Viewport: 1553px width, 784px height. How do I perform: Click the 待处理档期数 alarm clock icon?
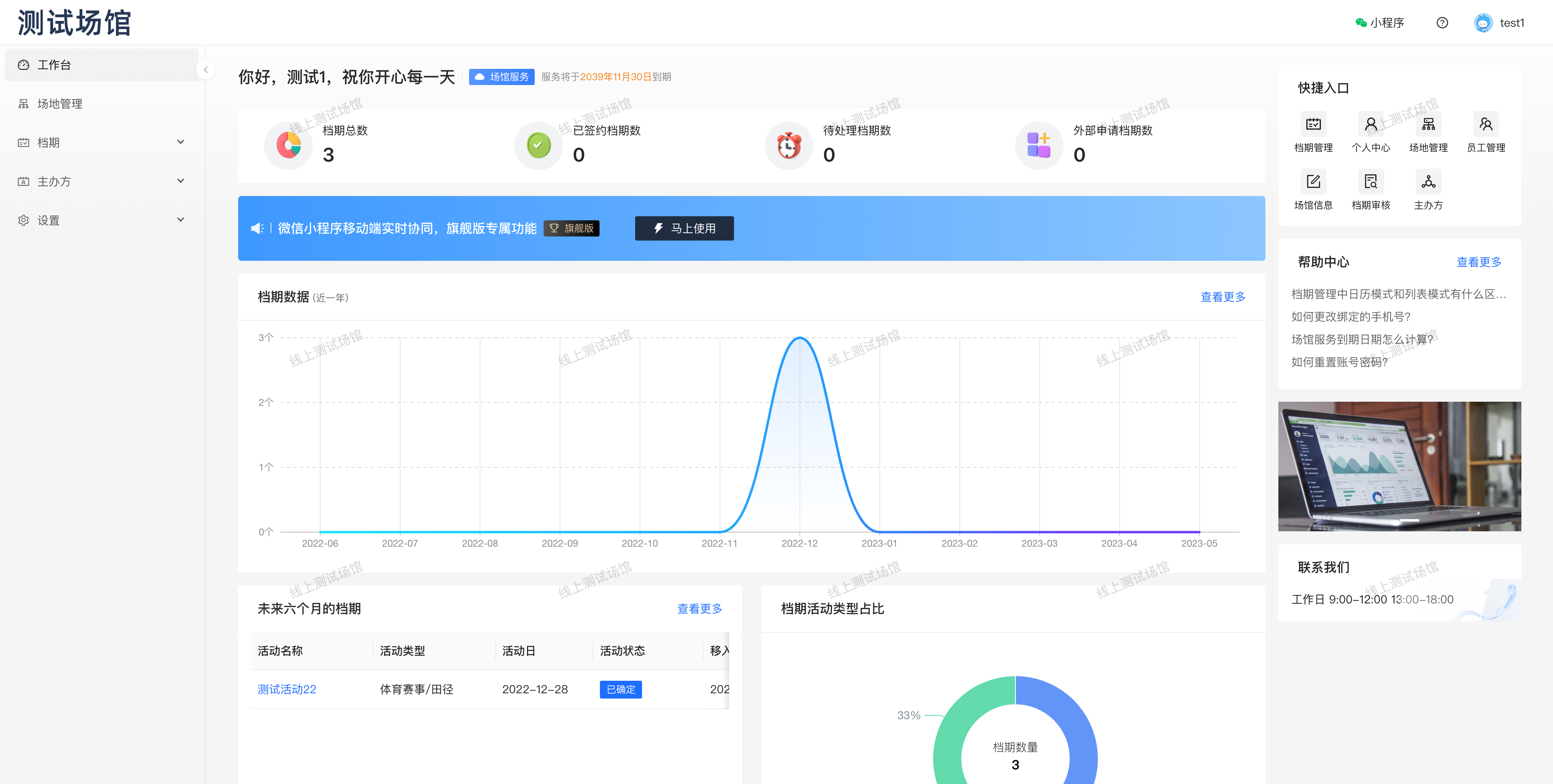pyautogui.click(x=789, y=145)
